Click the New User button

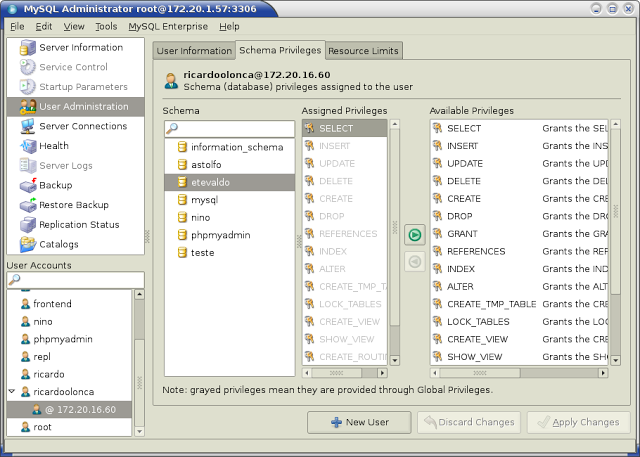(x=359, y=422)
